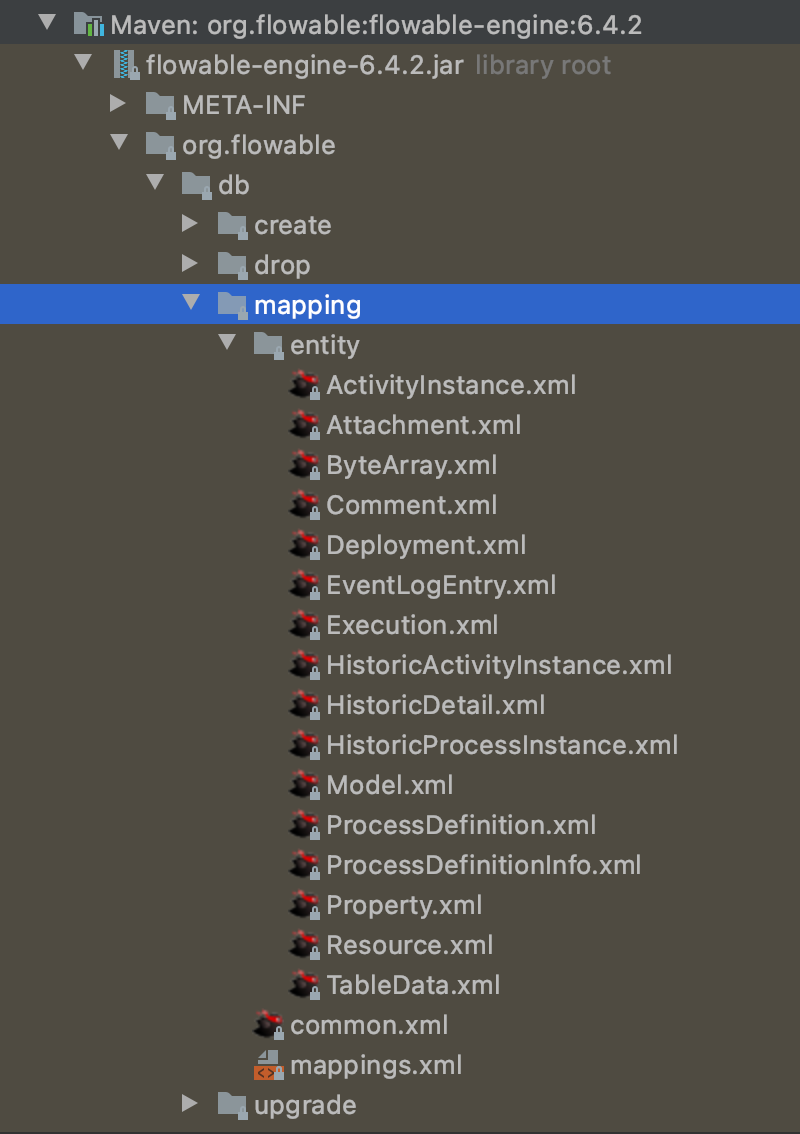Select TableData.xml file
This screenshot has width=800, height=1134.
tap(414, 986)
